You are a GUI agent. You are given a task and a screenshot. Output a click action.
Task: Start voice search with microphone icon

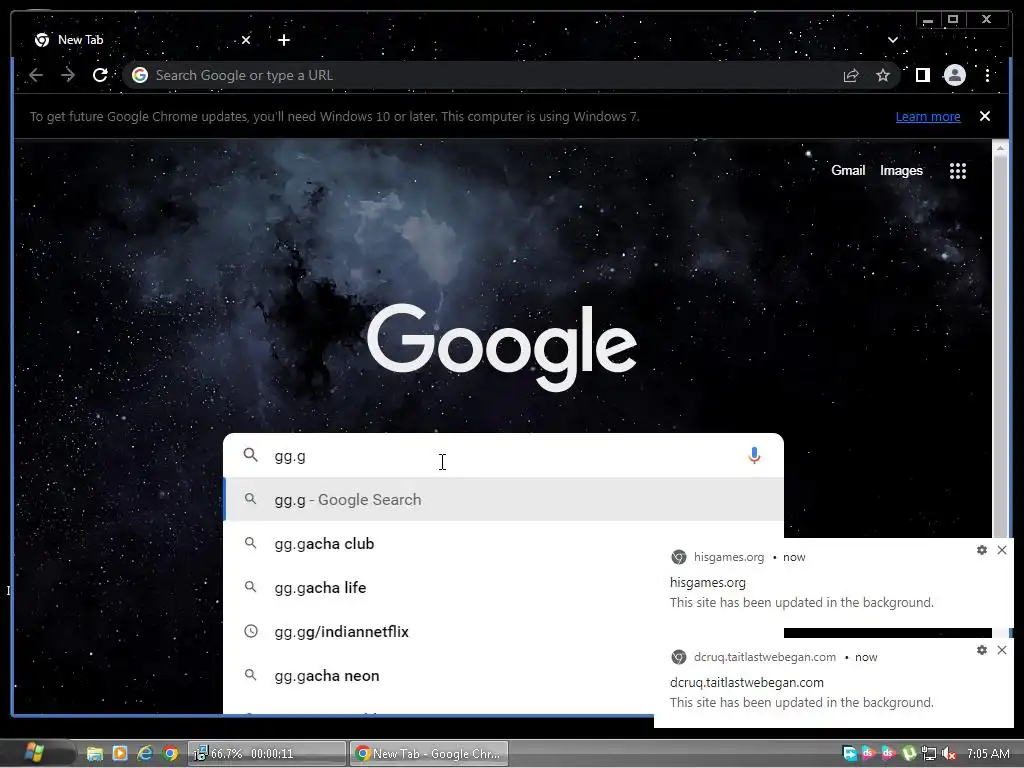[754, 455]
